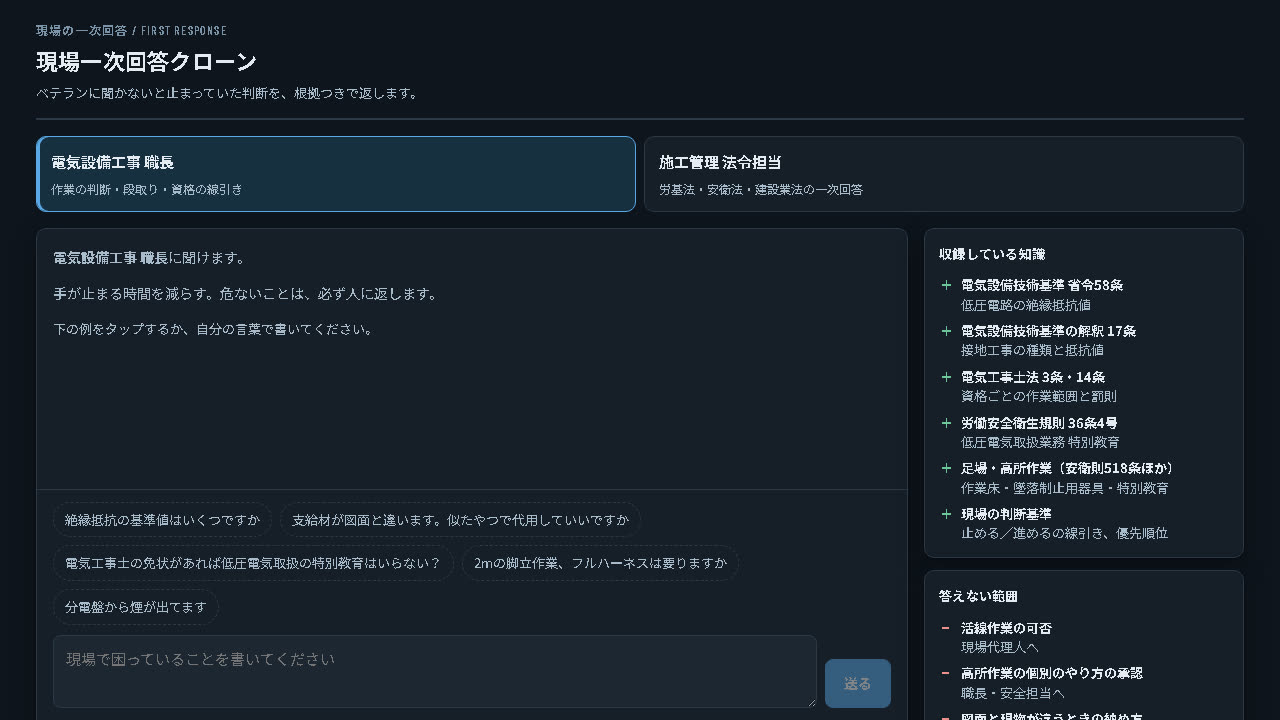Click the 収録している知識 panel heading
This screenshot has width=1280, height=720.
pos(992,254)
